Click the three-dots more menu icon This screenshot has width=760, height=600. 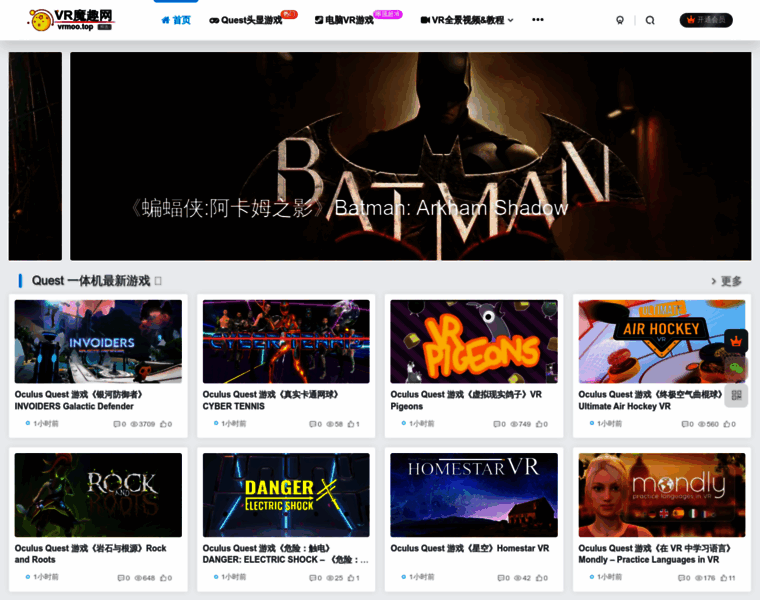(x=538, y=20)
